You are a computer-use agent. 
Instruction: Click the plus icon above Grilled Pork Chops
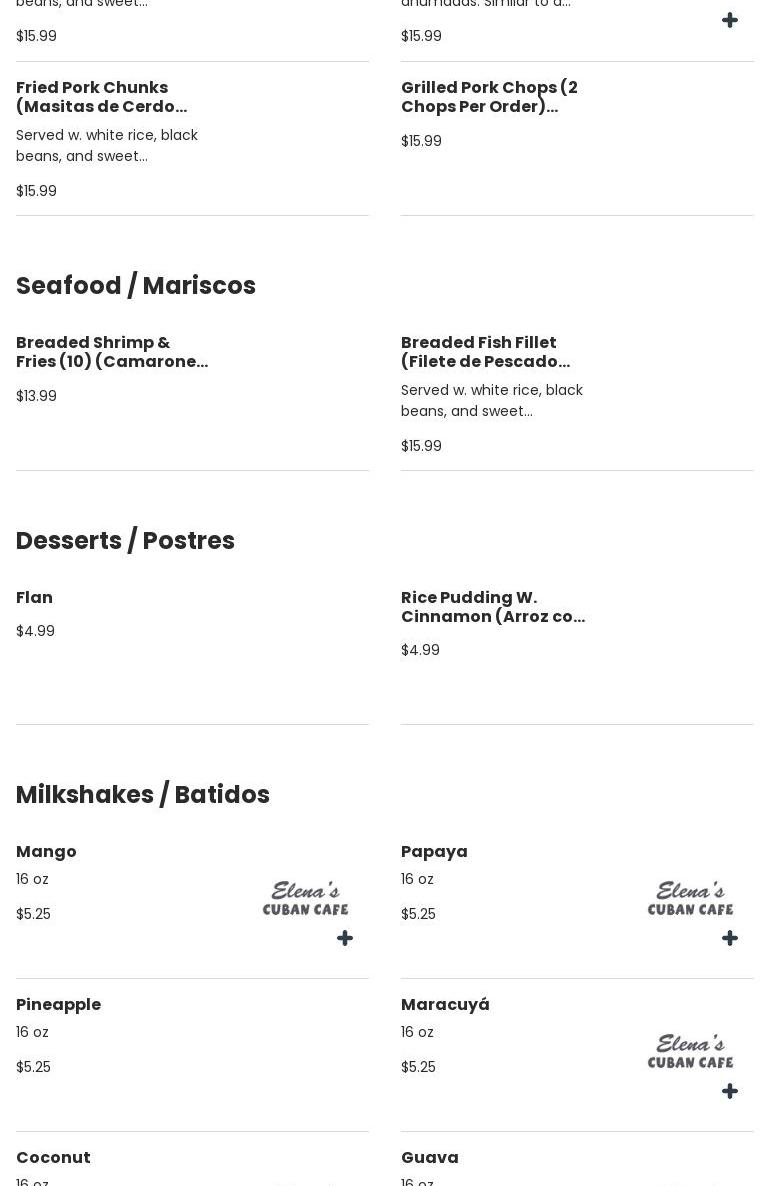click(x=730, y=20)
